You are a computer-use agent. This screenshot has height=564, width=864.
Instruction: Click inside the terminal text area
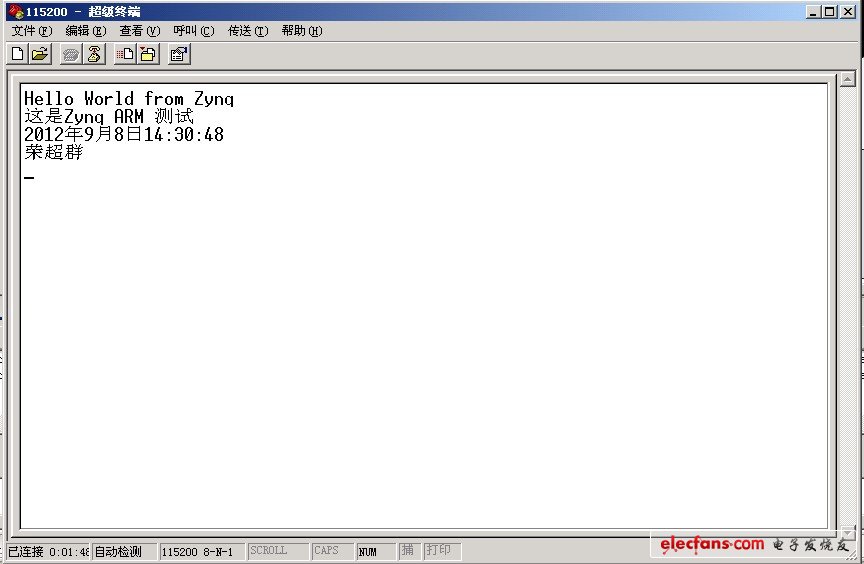pos(420,320)
